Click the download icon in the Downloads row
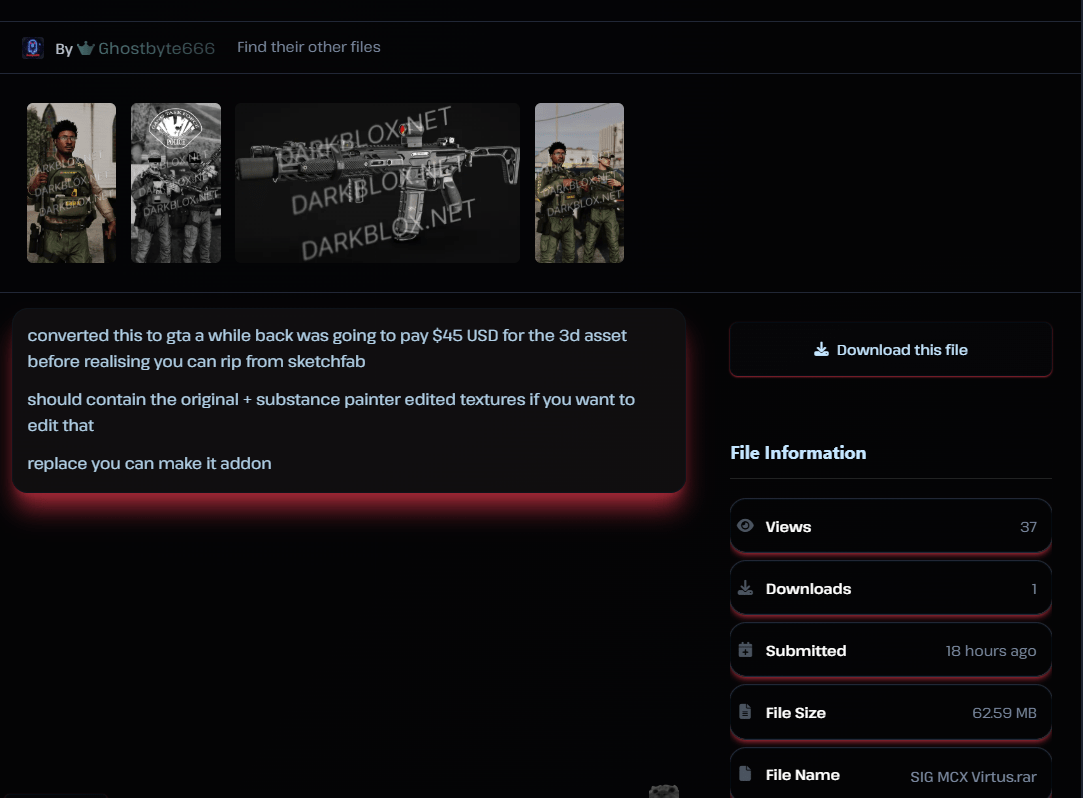The image size is (1083, 798). click(x=745, y=588)
